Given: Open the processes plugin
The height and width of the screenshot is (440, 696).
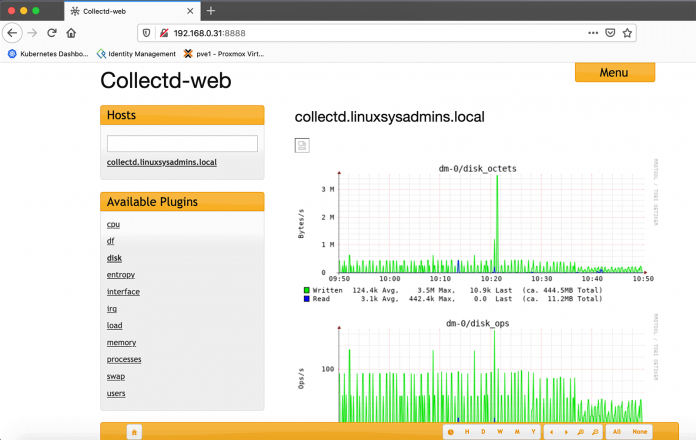Looking at the screenshot, I should [x=124, y=359].
